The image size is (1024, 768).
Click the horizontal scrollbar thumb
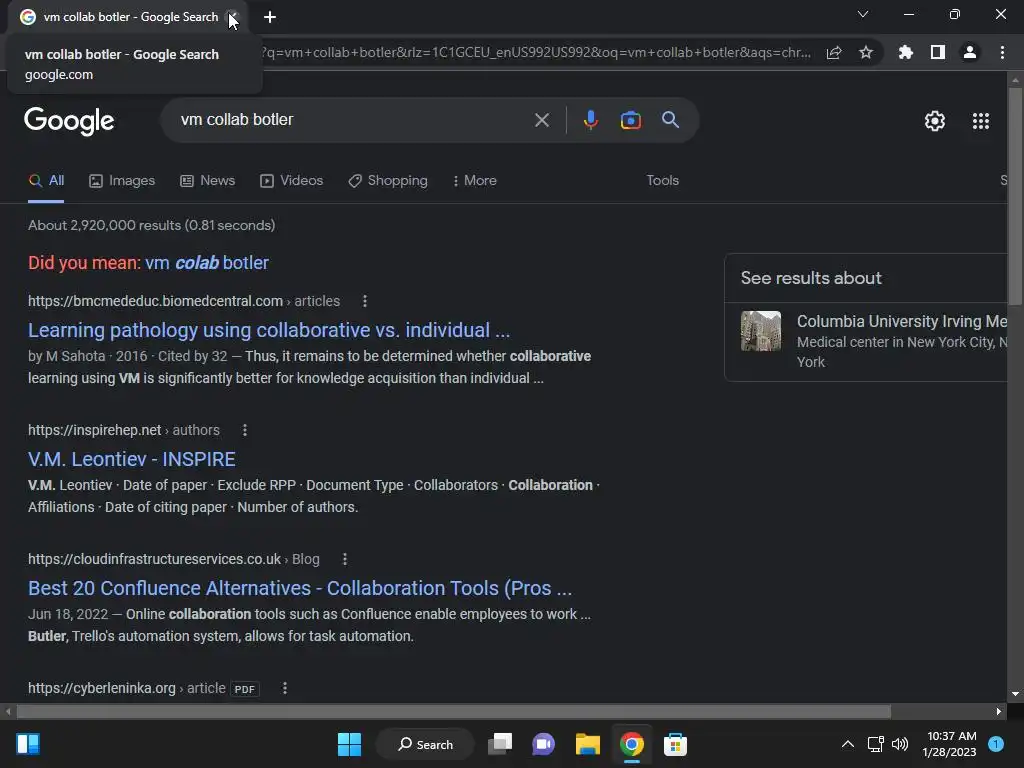pyautogui.click(x=453, y=711)
